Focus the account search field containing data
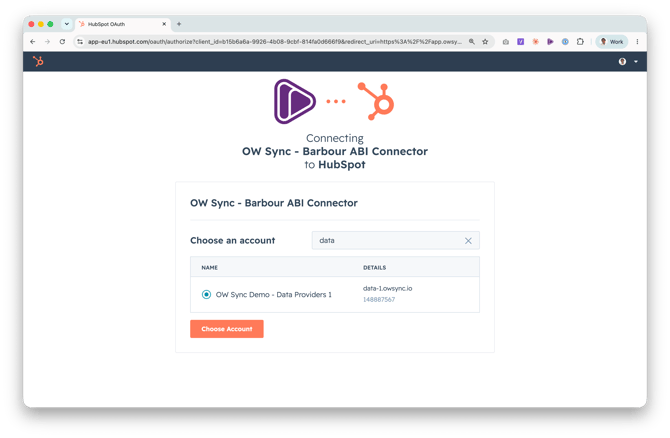This screenshot has width=670, height=438. click(x=396, y=241)
